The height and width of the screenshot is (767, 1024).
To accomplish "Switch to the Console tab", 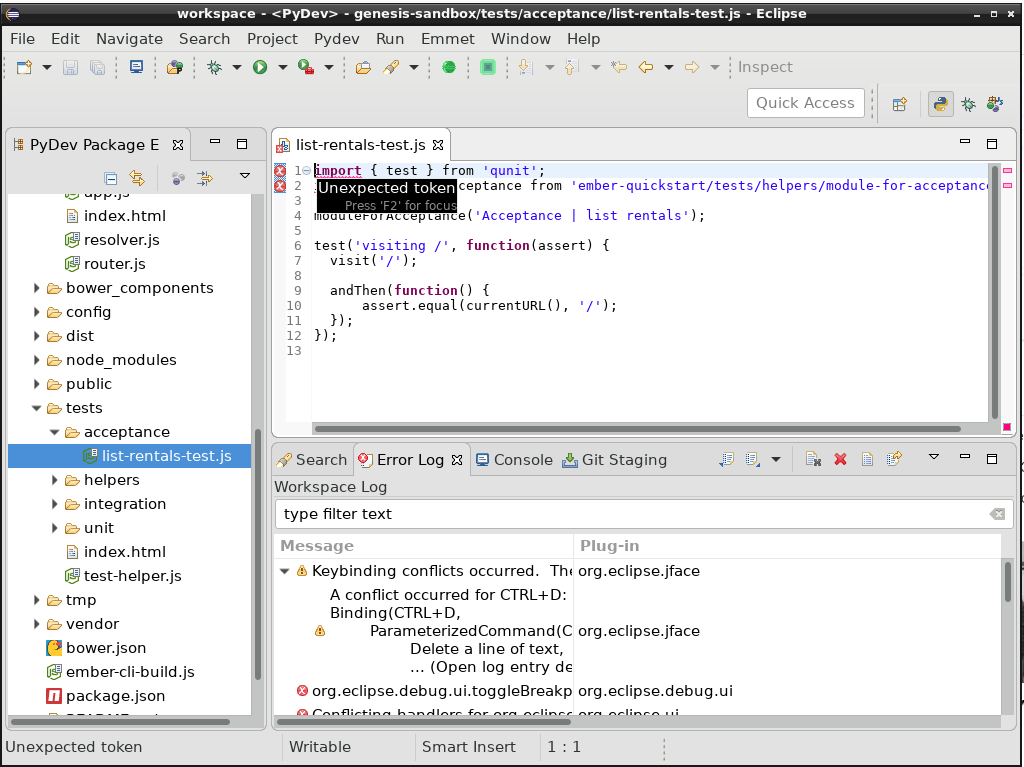I will coord(514,460).
